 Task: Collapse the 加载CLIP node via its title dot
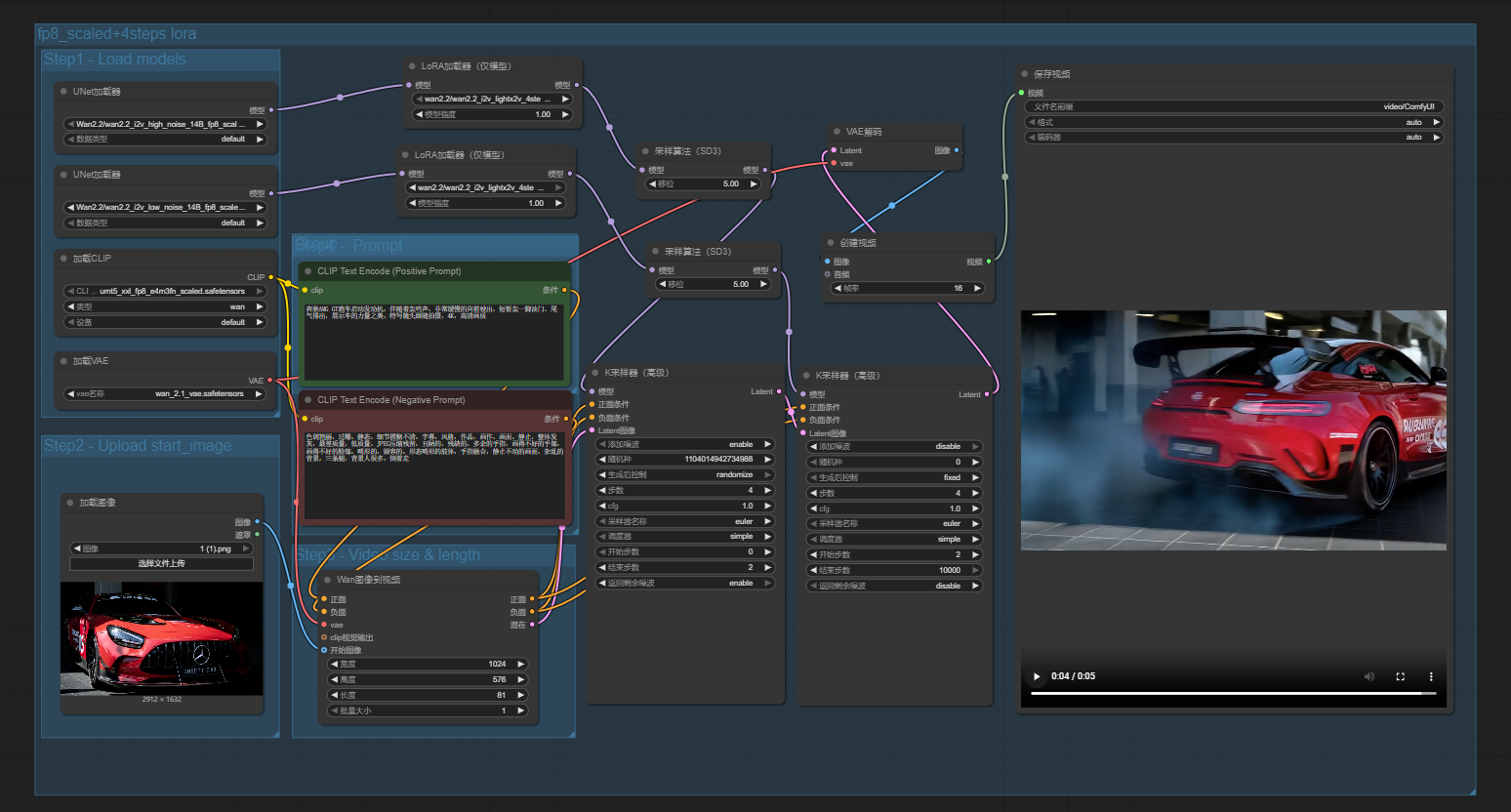(63, 259)
